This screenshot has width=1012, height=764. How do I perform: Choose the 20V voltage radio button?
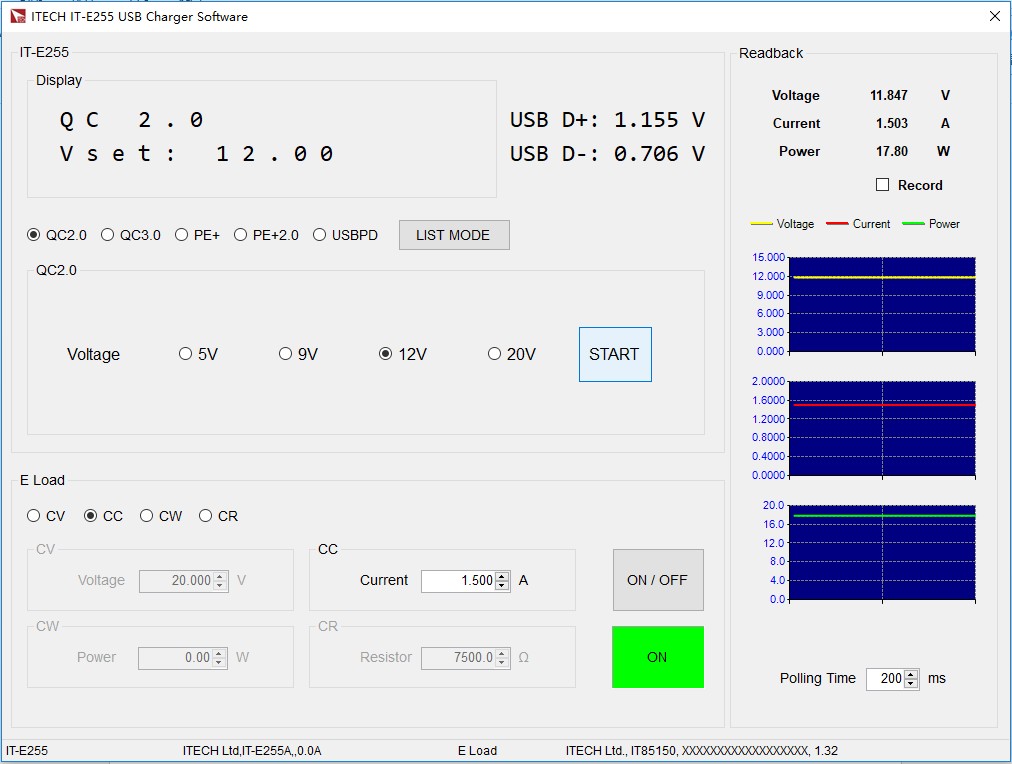[494, 354]
